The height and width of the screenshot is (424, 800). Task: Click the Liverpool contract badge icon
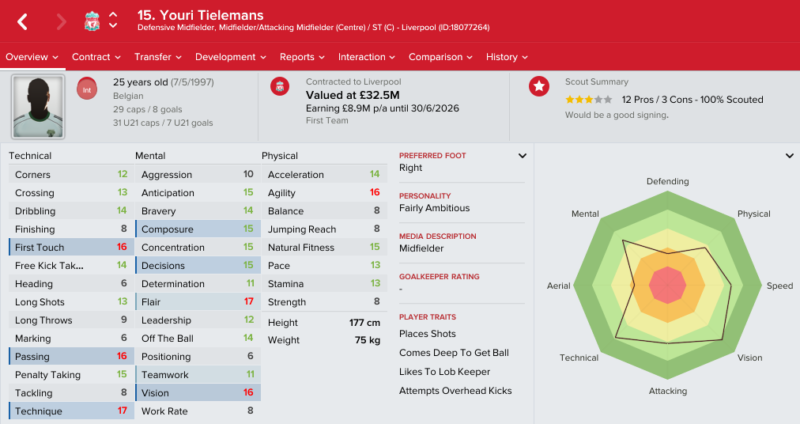(280, 87)
